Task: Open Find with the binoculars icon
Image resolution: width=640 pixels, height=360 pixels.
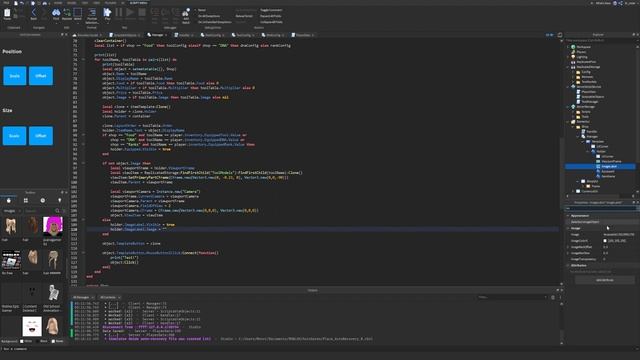Action: (x=56, y=14)
